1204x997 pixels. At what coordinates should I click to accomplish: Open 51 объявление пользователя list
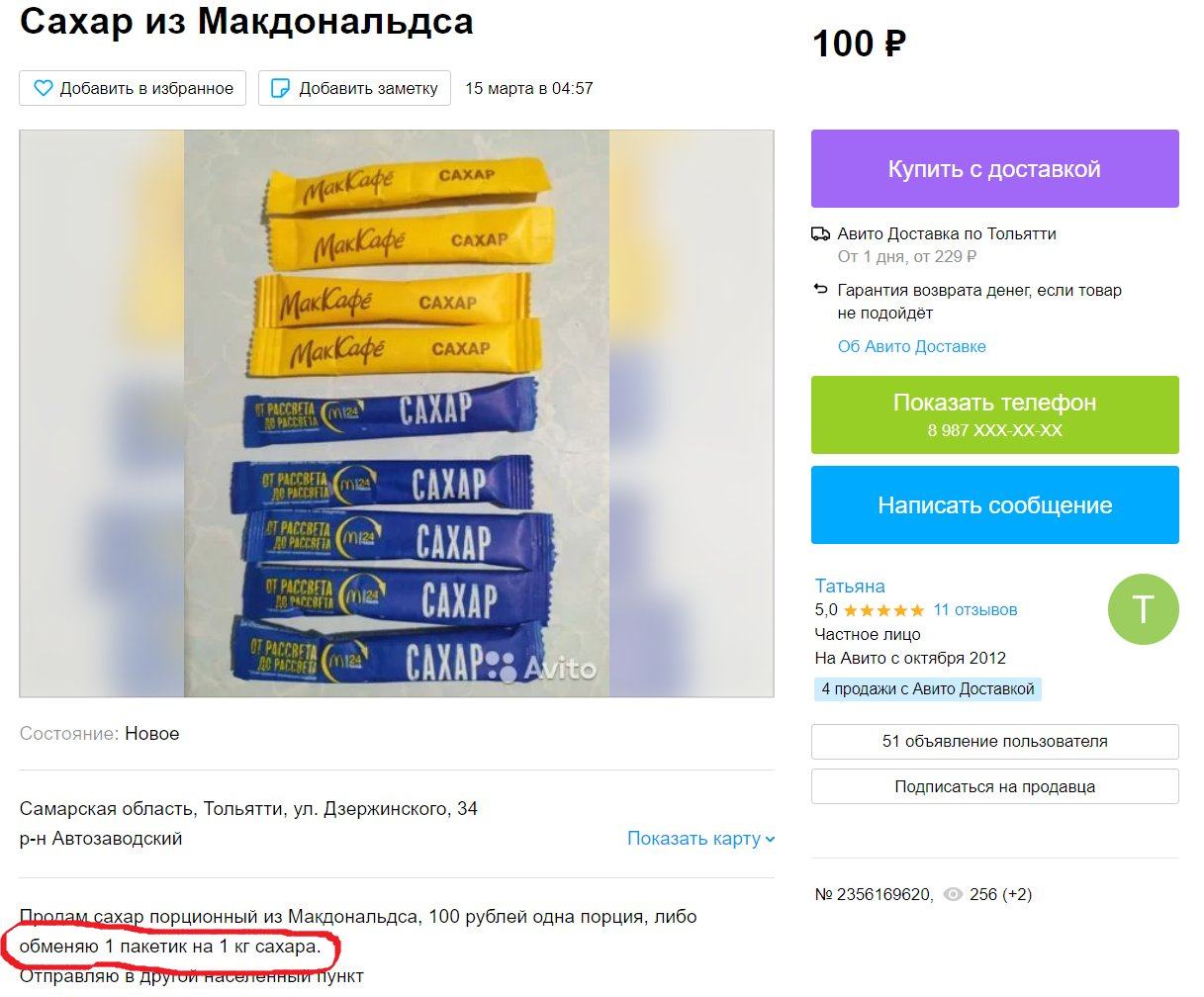[x=994, y=741]
